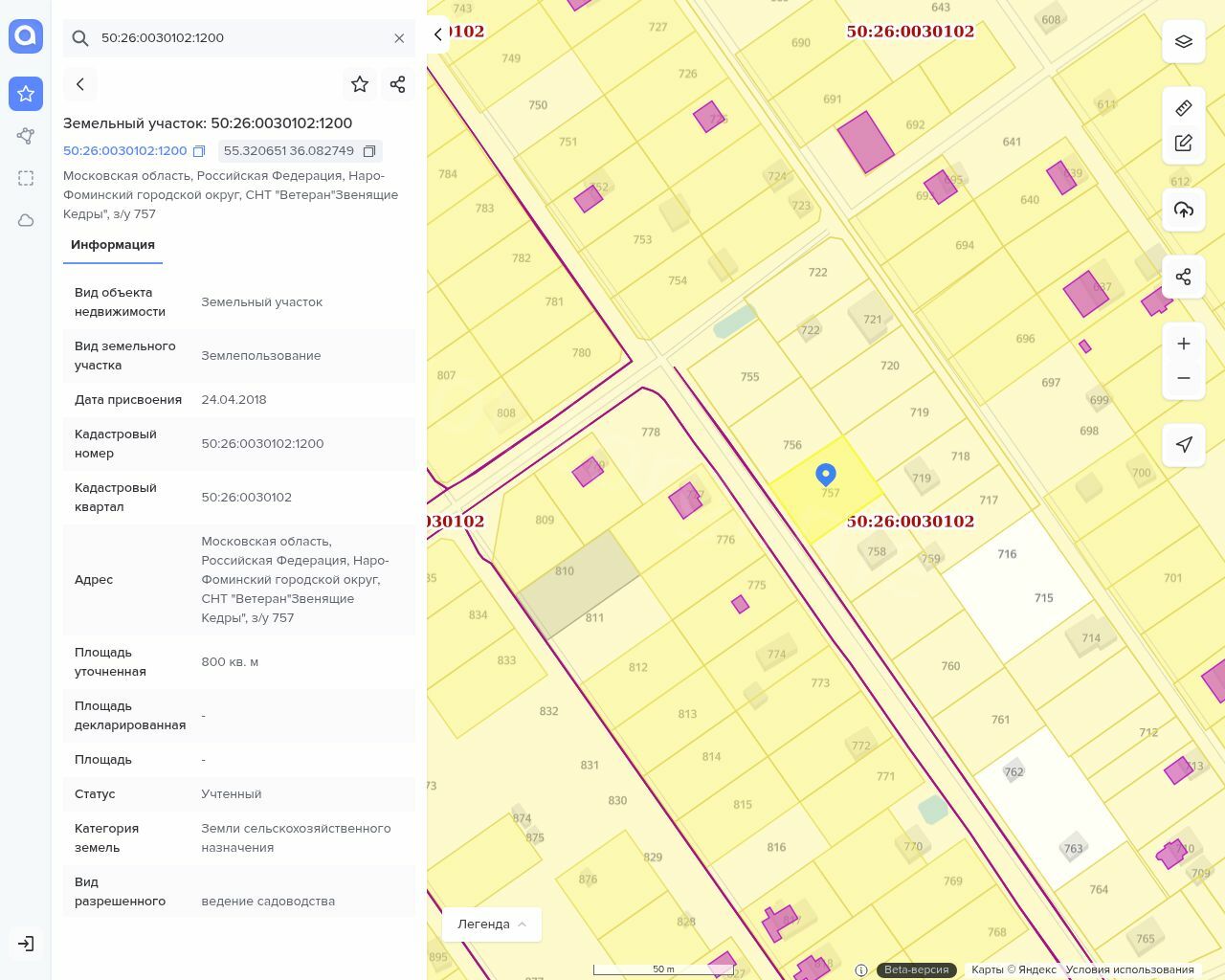The width and height of the screenshot is (1225, 980).
Task: Share the map using right toolbar icon
Action: tap(1183, 277)
